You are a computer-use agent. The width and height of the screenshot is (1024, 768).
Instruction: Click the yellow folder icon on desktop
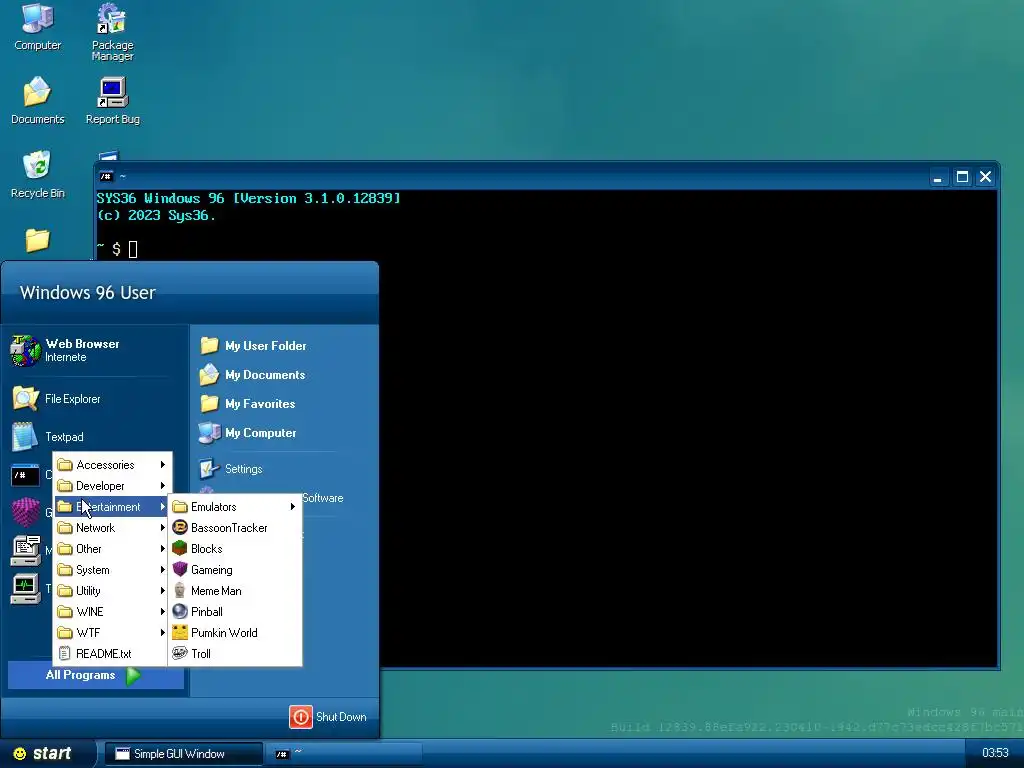37,239
